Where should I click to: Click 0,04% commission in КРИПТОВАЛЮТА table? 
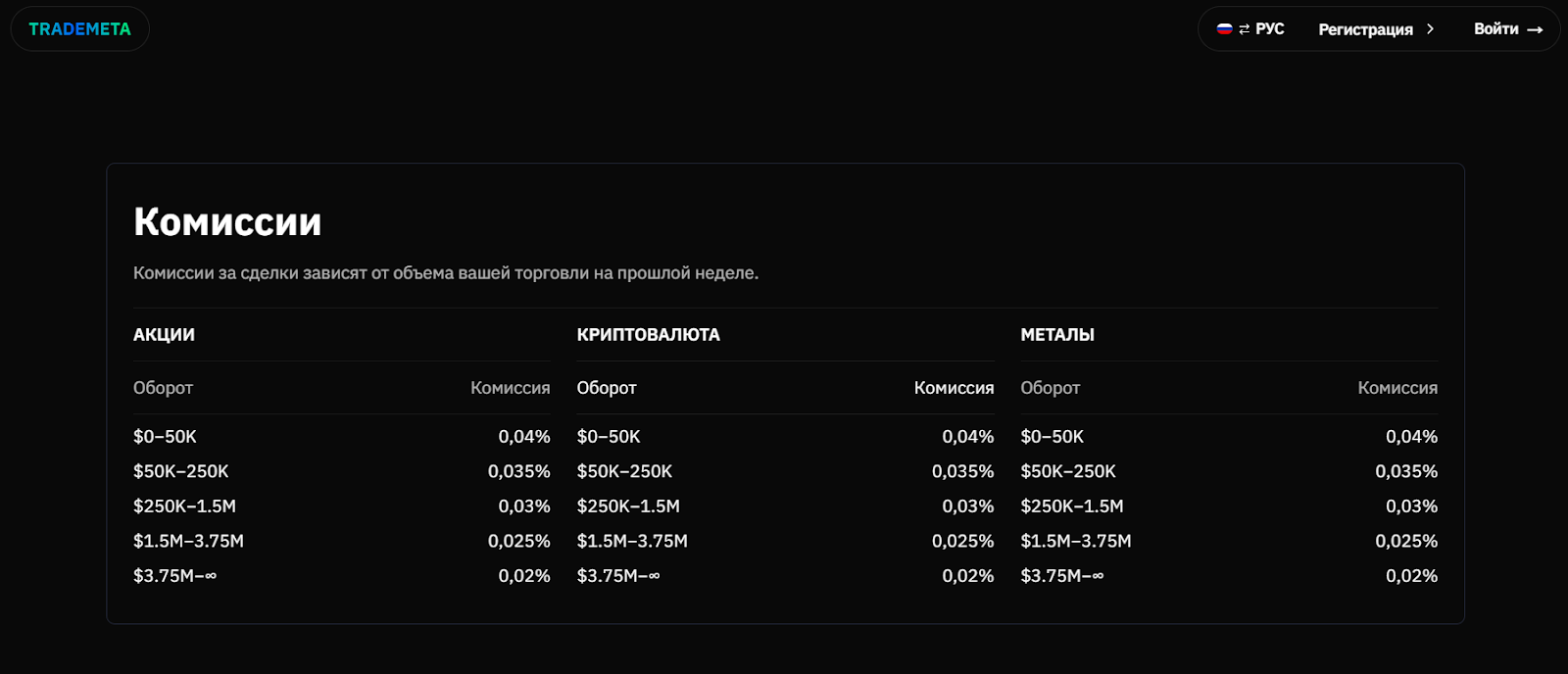click(968, 437)
